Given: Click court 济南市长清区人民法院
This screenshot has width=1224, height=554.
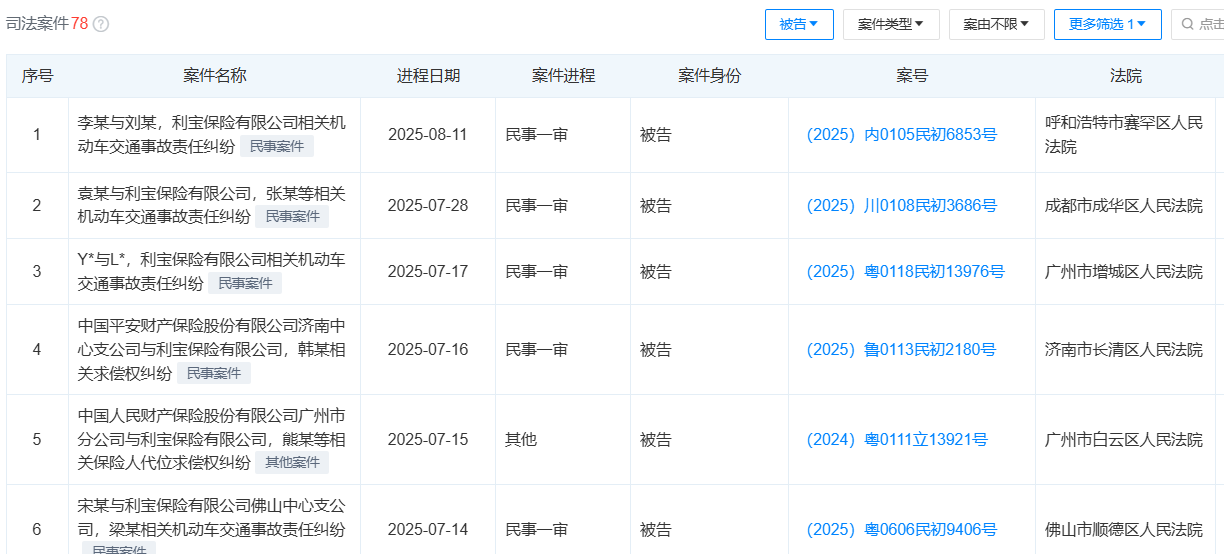Looking at the screenshot, I should [x=1124, y=349].
